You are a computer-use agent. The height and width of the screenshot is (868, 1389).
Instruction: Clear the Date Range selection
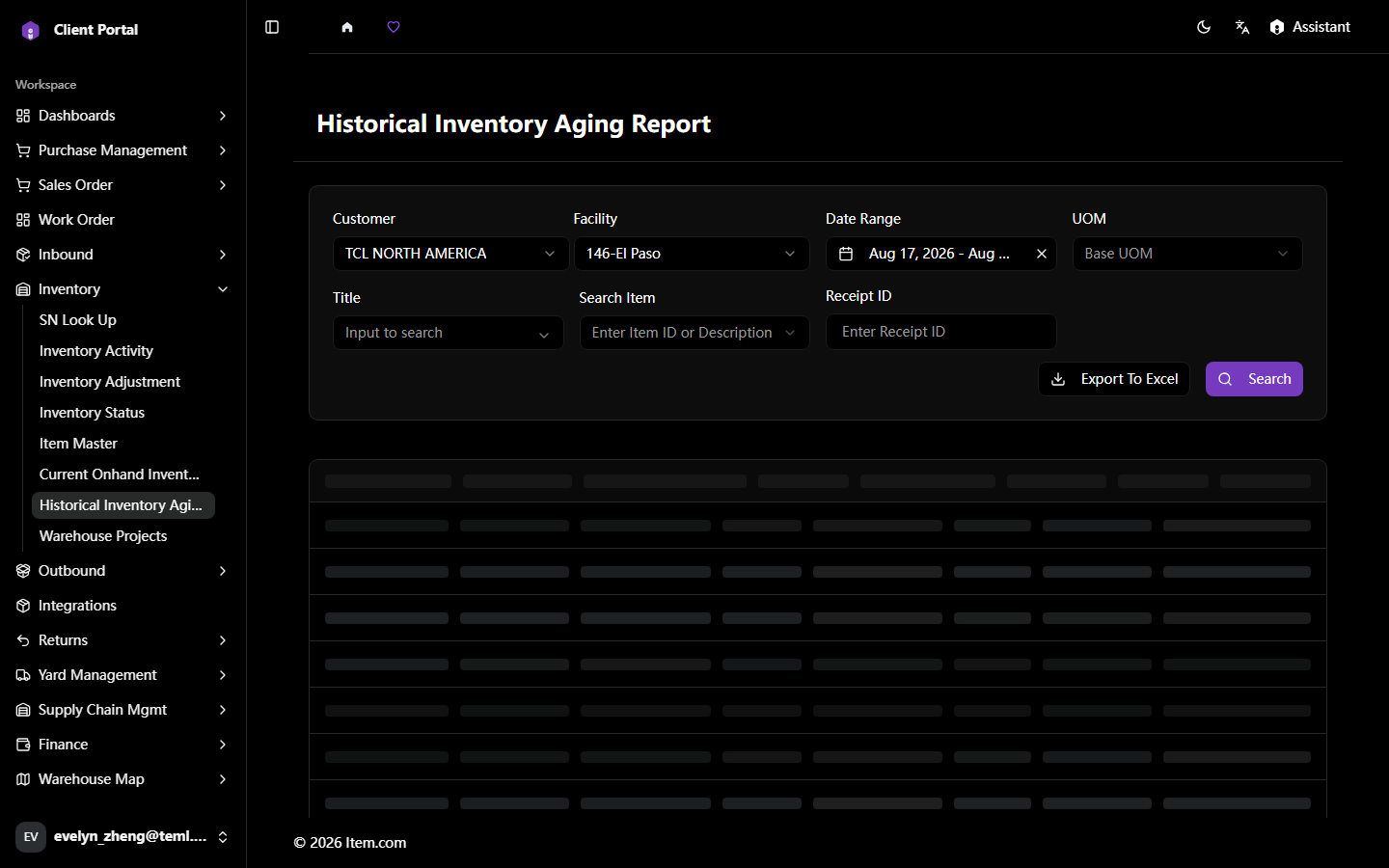click(1042, 254)
